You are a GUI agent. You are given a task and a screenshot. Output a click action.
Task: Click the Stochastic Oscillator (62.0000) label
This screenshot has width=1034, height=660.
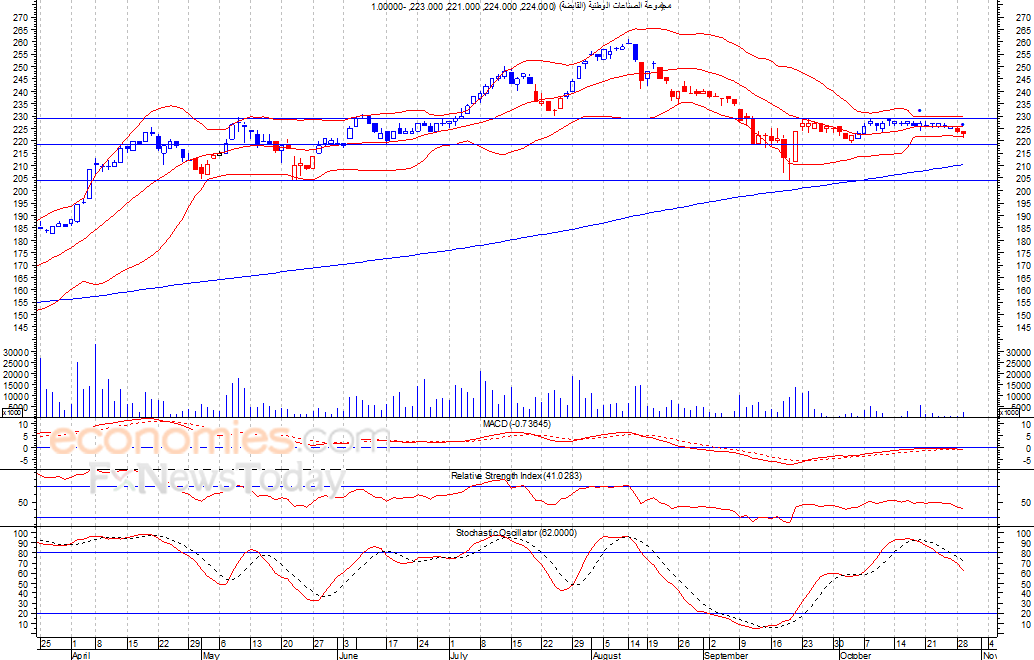pyautogui.click(x=516, y=532)
